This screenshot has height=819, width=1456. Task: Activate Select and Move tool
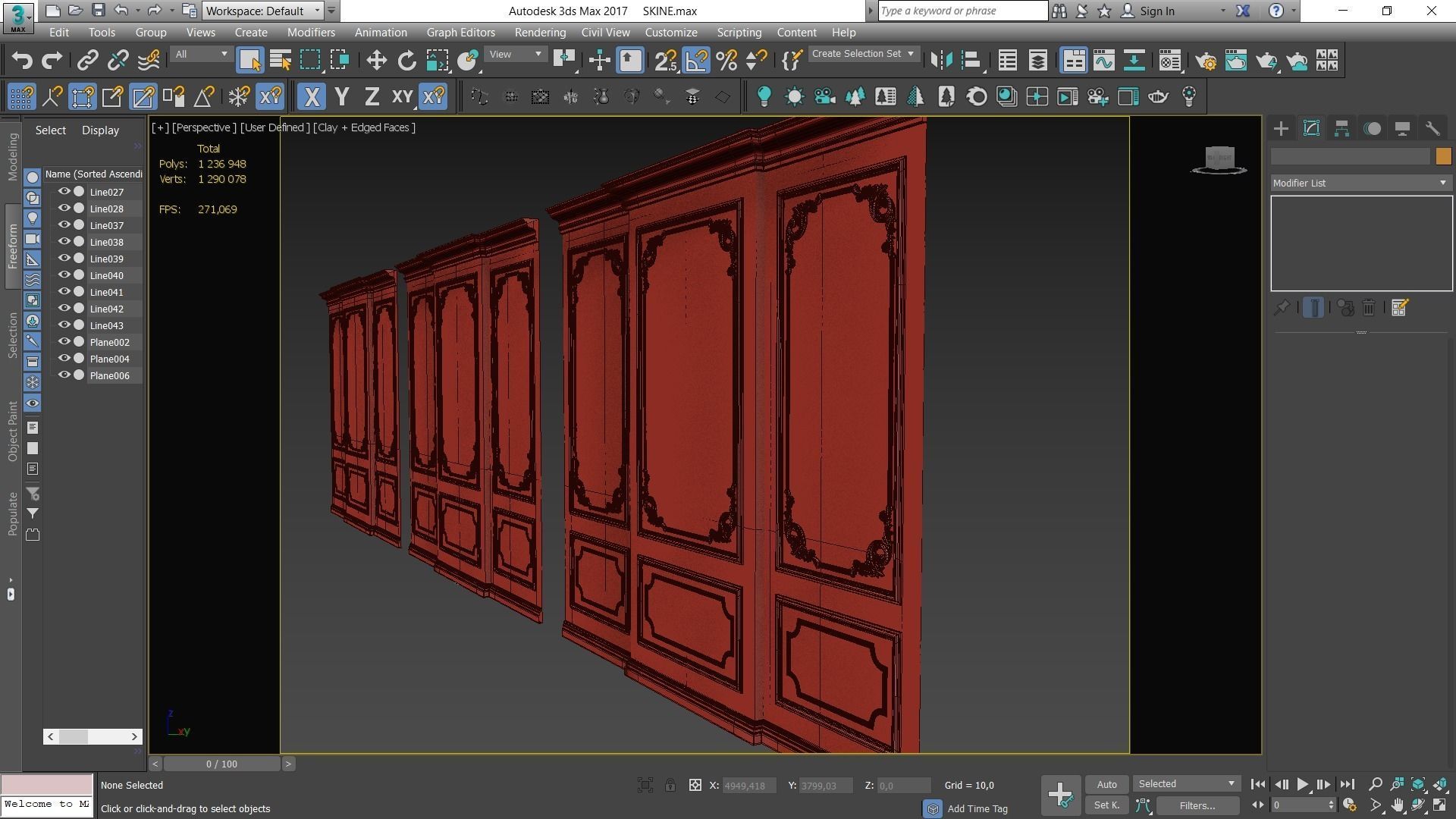(x=376, y=60)
